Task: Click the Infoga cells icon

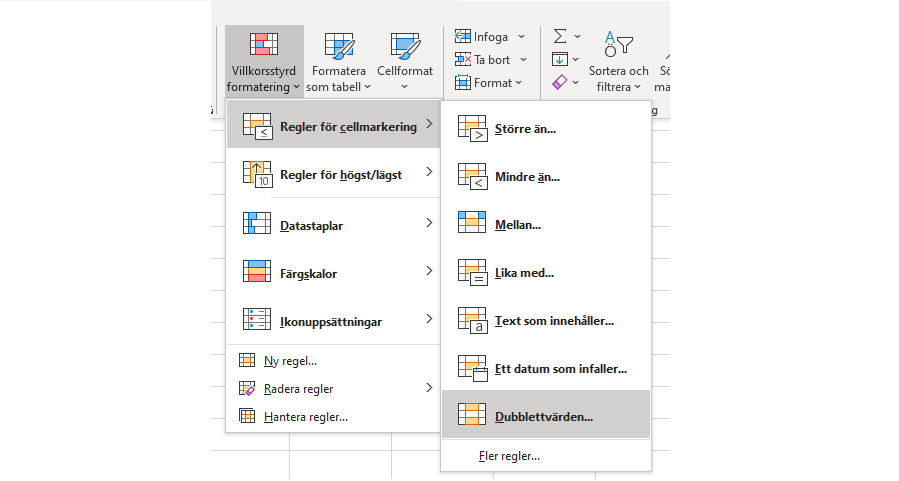Action: [463, 37]
